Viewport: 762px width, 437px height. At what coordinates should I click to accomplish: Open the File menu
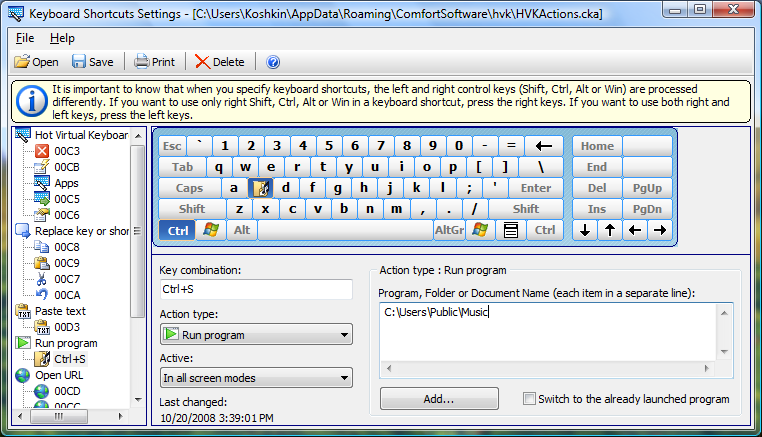[25, 38]
